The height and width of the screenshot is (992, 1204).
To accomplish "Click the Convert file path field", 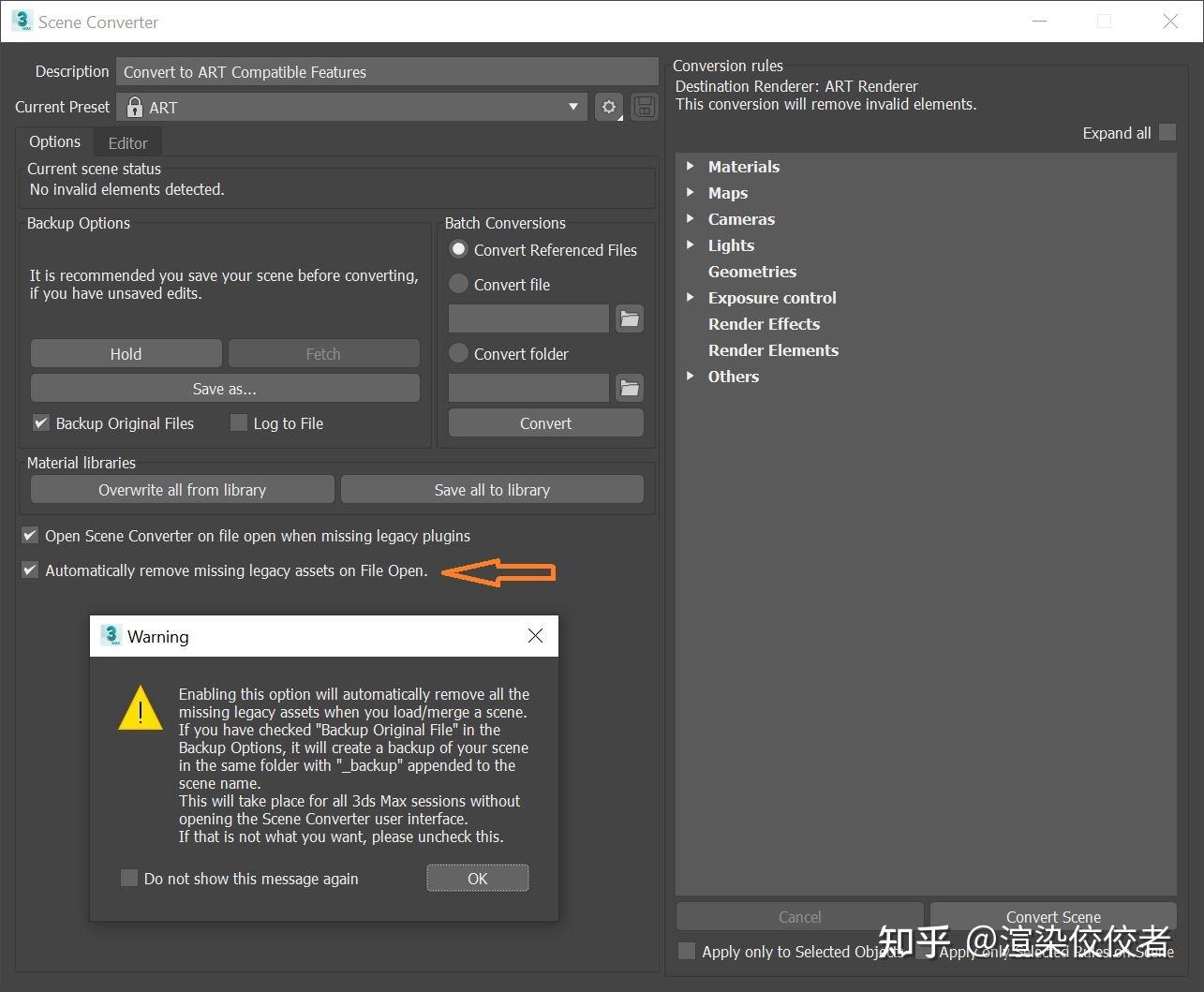I will [x=528, y=319].
